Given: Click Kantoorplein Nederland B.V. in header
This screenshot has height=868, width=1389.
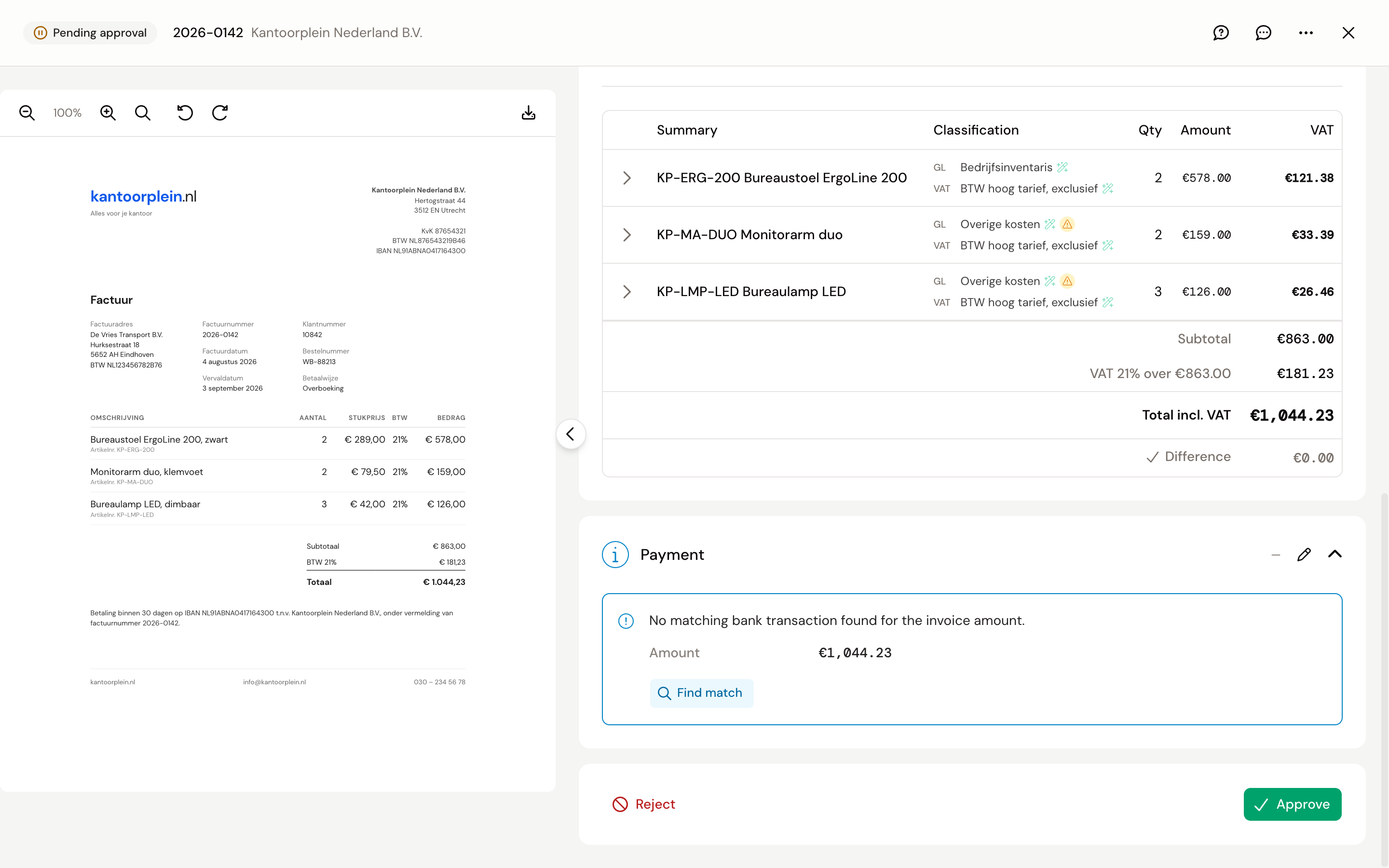Looking at the screenshot, I should point(336,33).
